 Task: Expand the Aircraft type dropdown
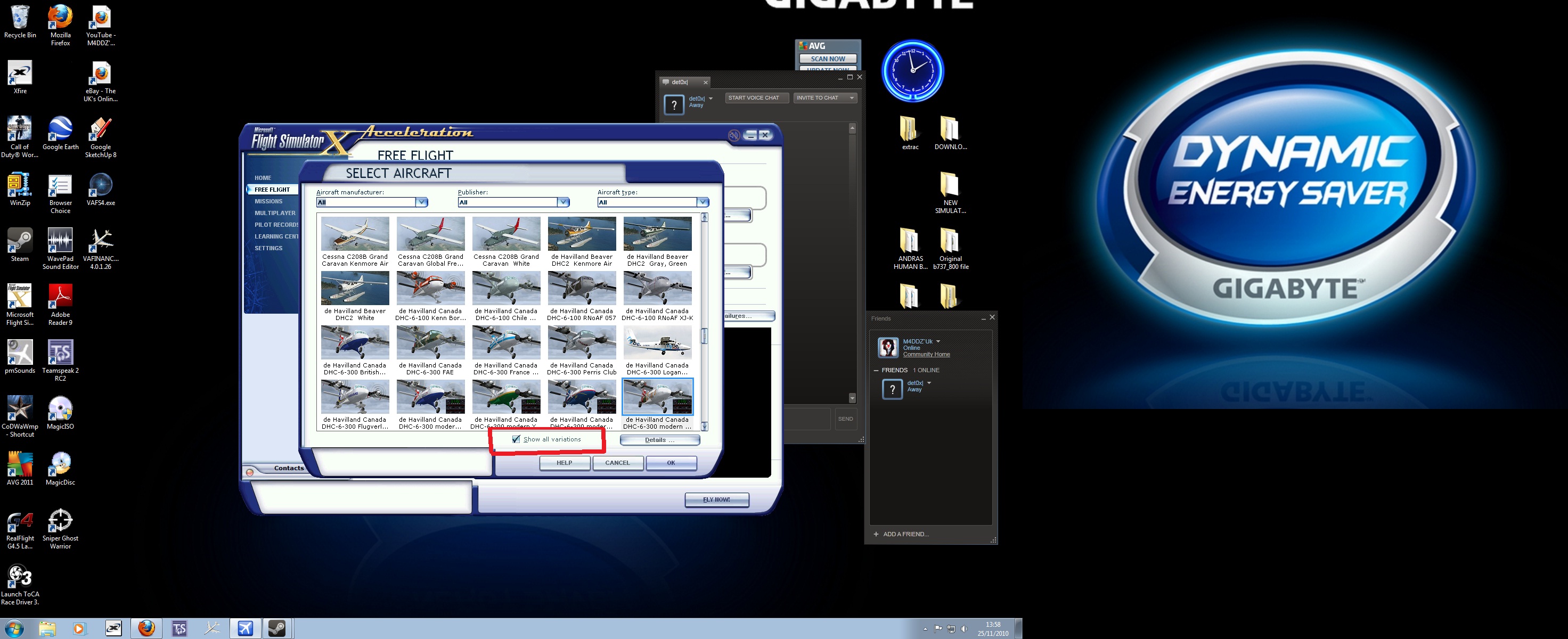[703, 201]
